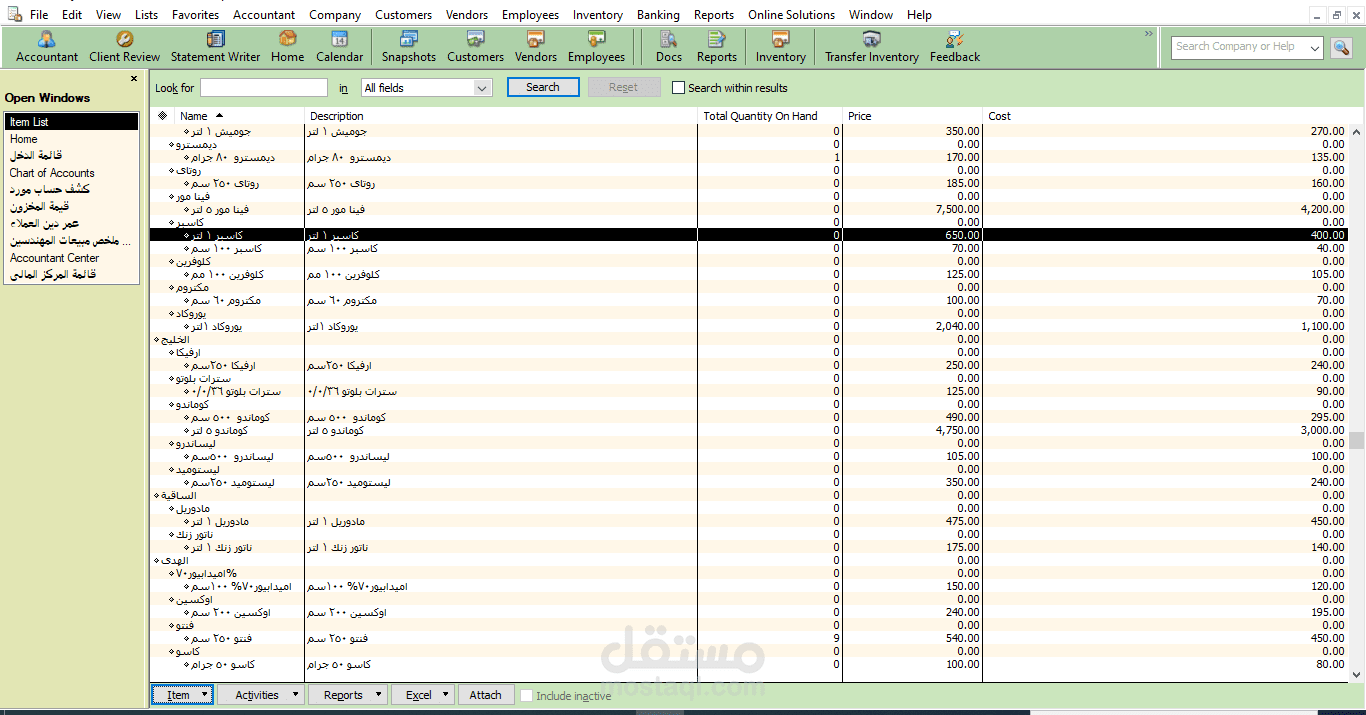Go to Home page icon
The width and height of the screenshot is (1366, 715).
[x=287, y=47]
